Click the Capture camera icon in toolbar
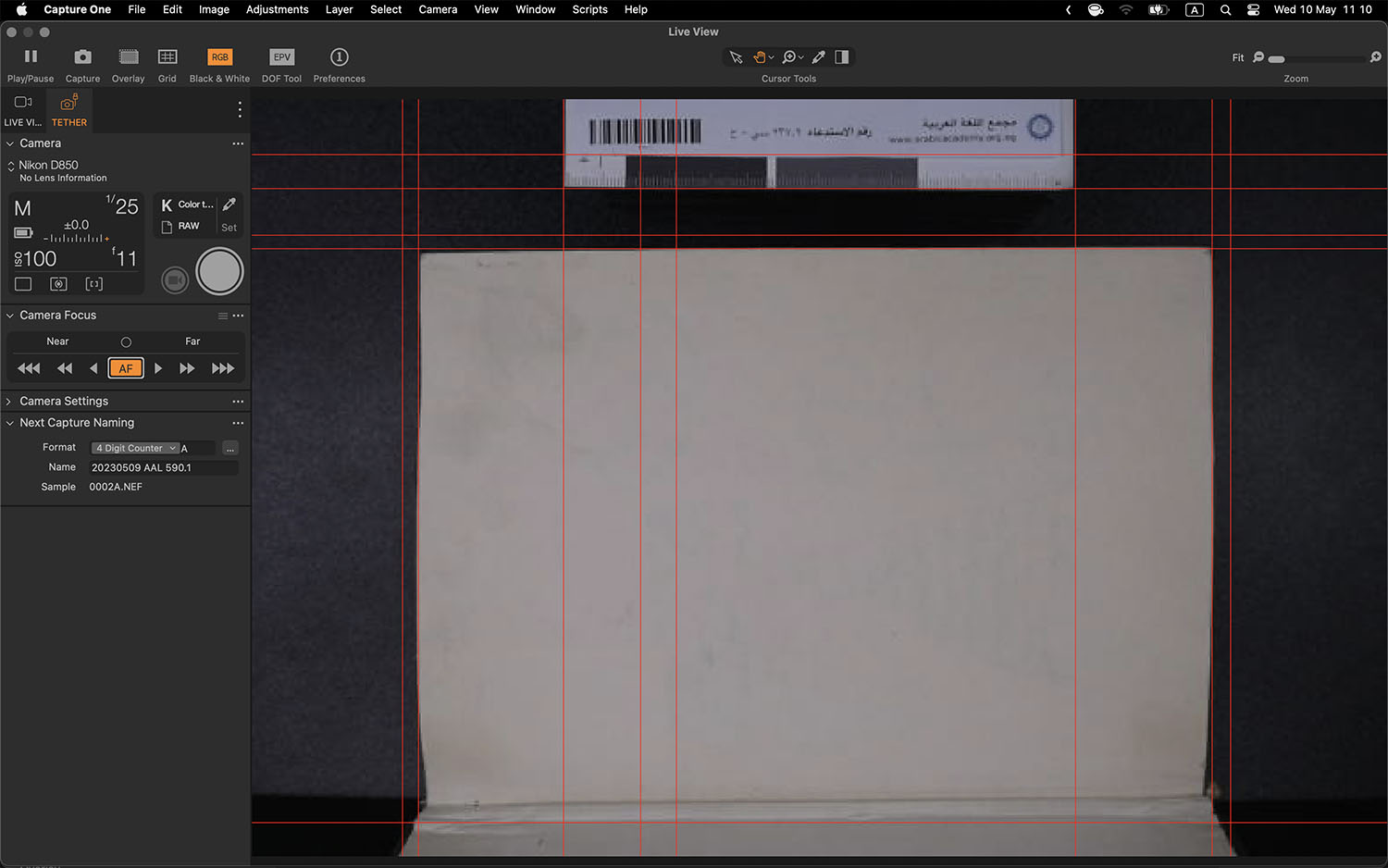 coord(82,57)
